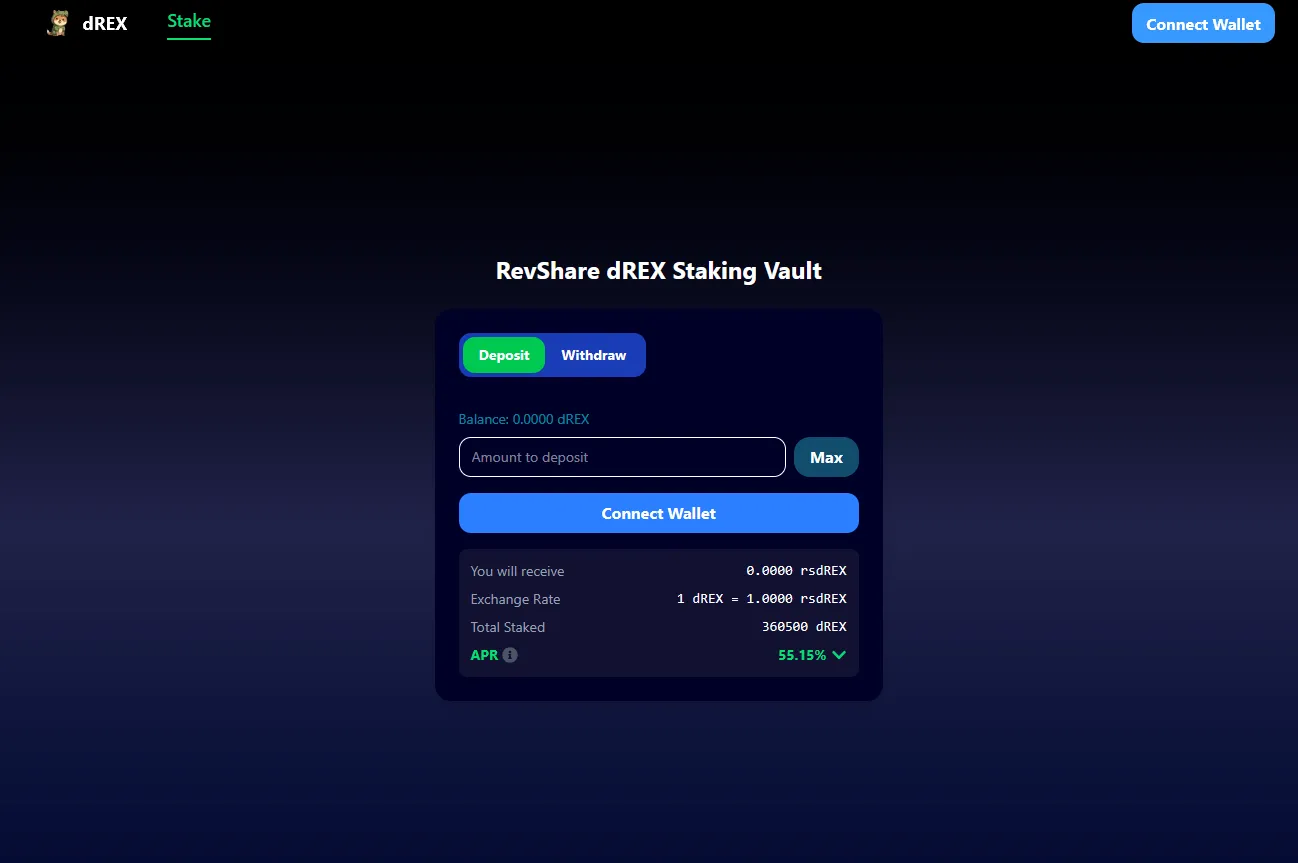Click the 0.0000 rsdREX receive value

pyautogui.click(x=796, y=571)
